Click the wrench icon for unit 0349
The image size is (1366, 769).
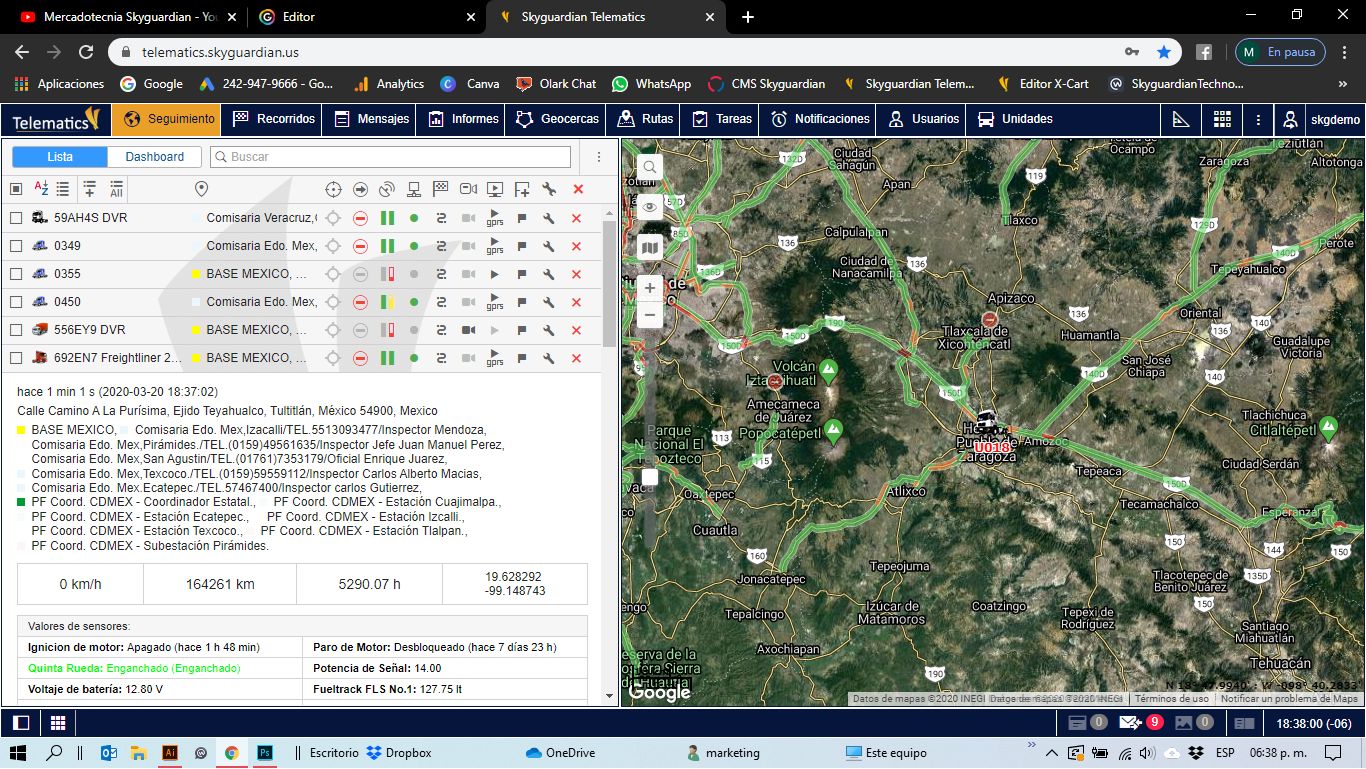(x=549, y=246)
